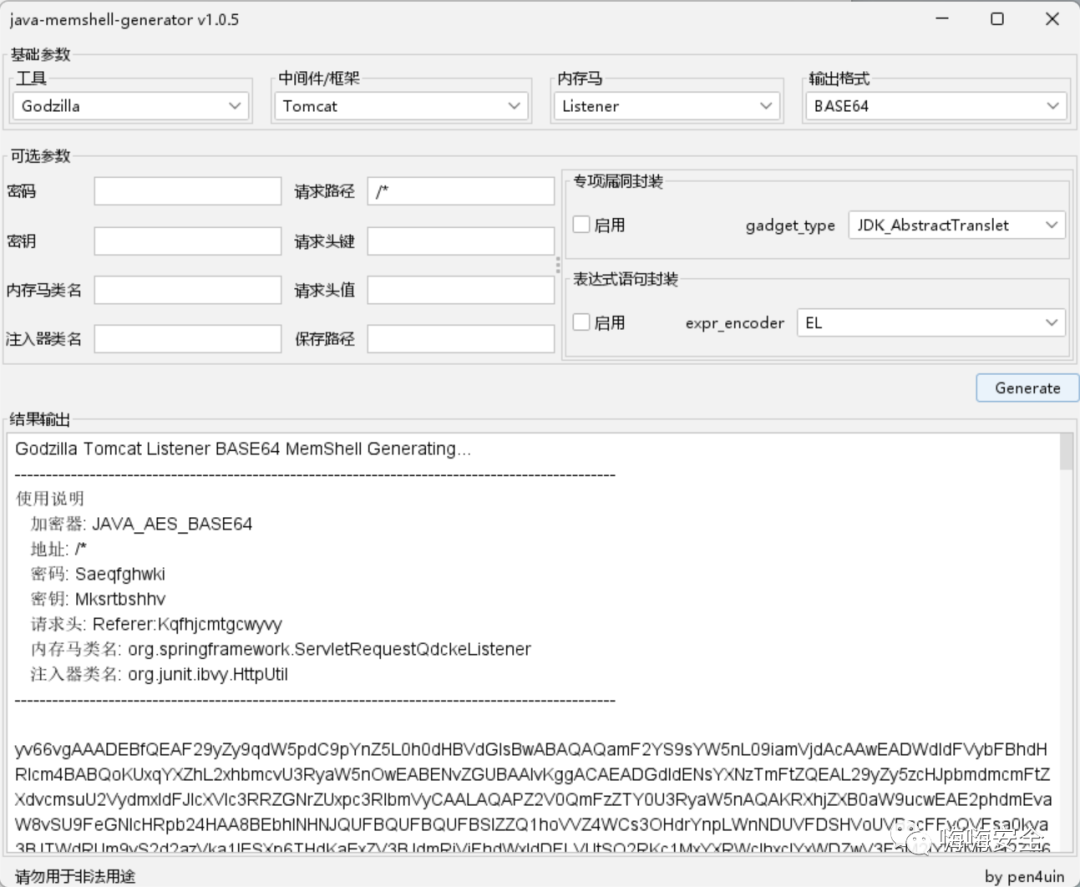
Task: Focus the 注入器类名 input field
Action: tap(187, 339)
